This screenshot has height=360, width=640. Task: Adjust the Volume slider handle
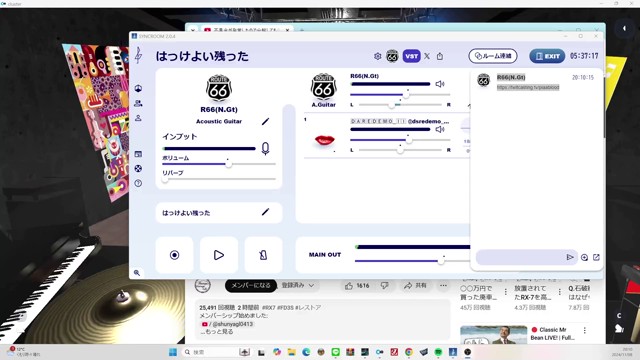229,164
